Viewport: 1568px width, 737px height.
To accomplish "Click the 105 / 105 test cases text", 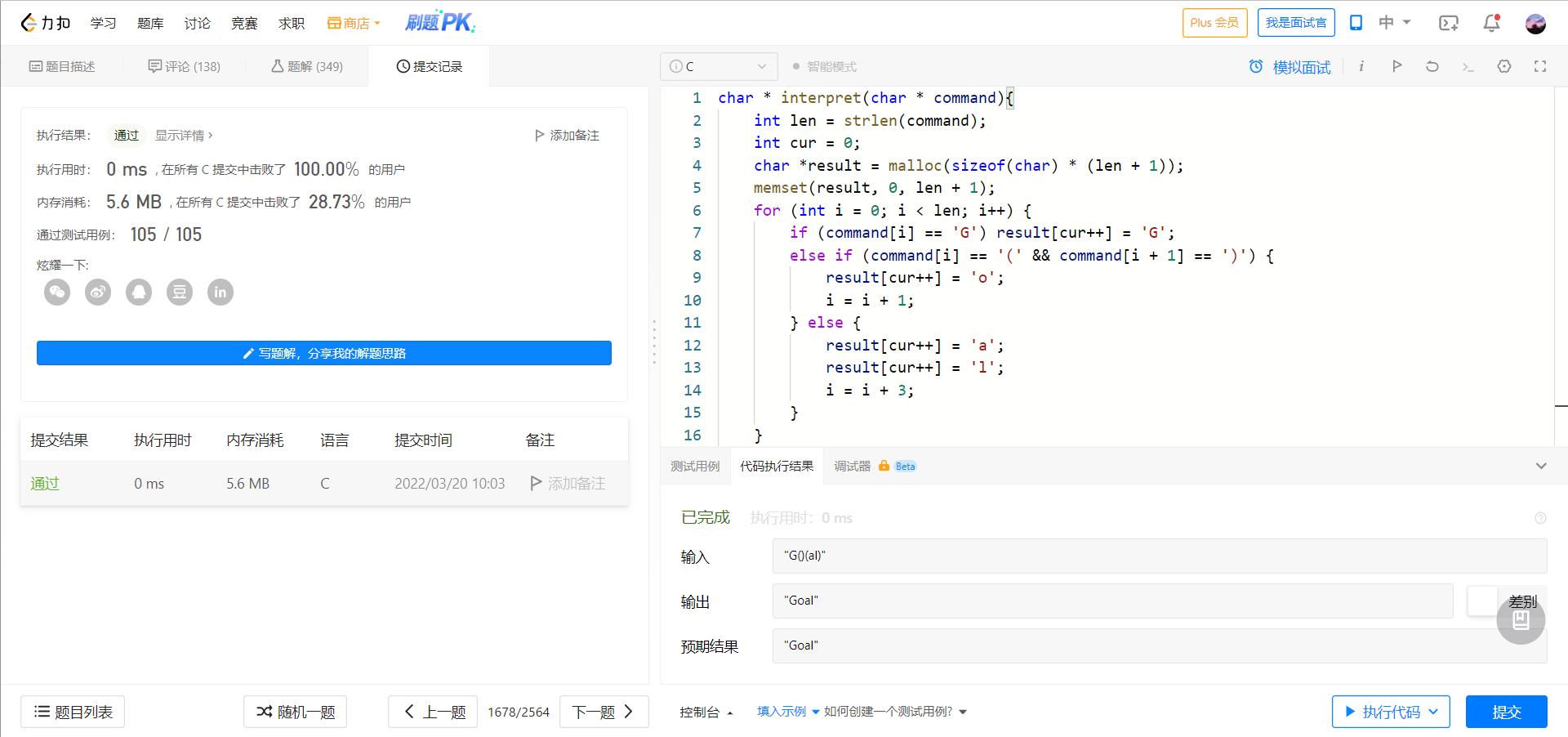I will pyautogui.click(x=166, y=234).
